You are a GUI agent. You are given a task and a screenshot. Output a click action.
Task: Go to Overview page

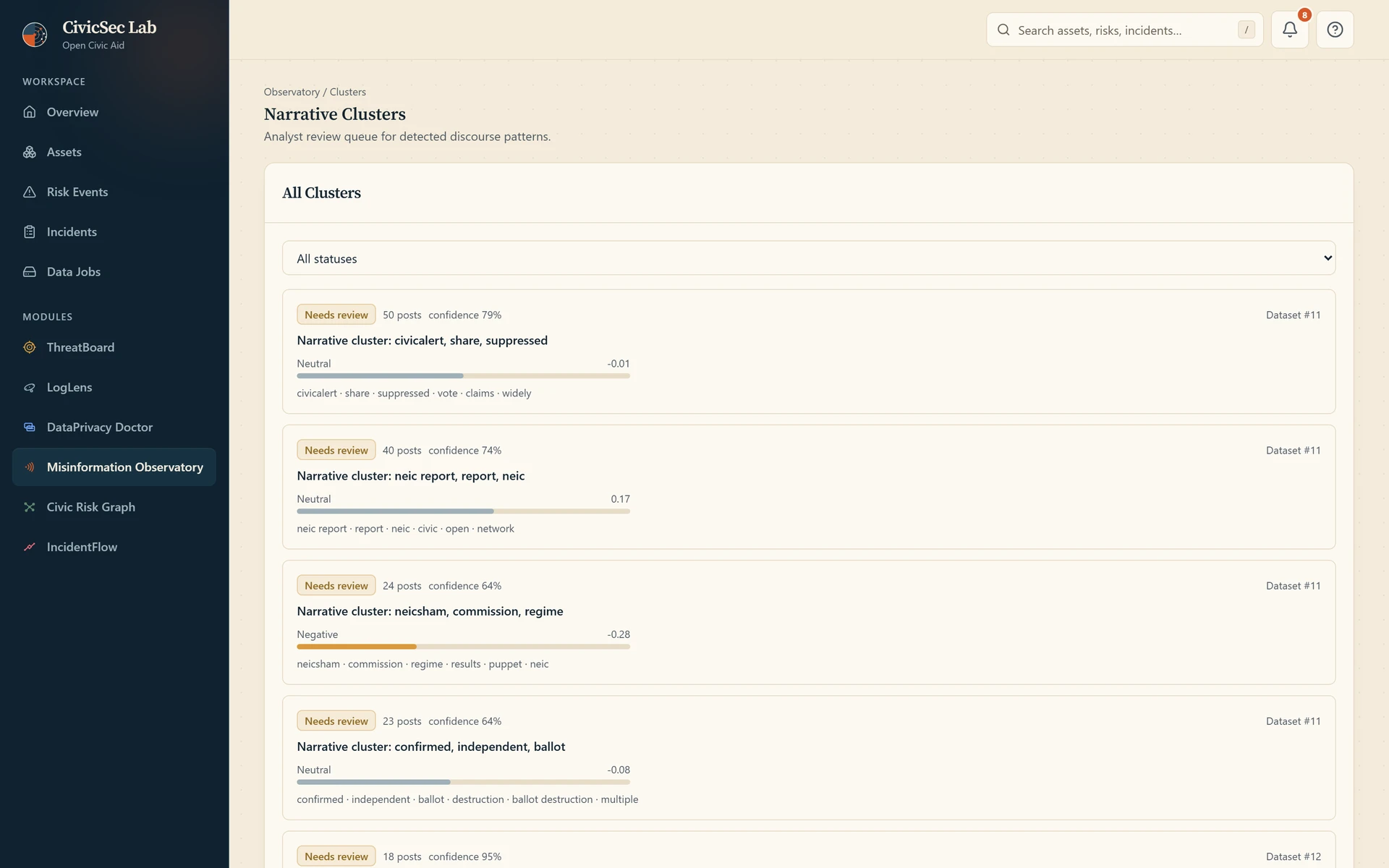(114, 112)
